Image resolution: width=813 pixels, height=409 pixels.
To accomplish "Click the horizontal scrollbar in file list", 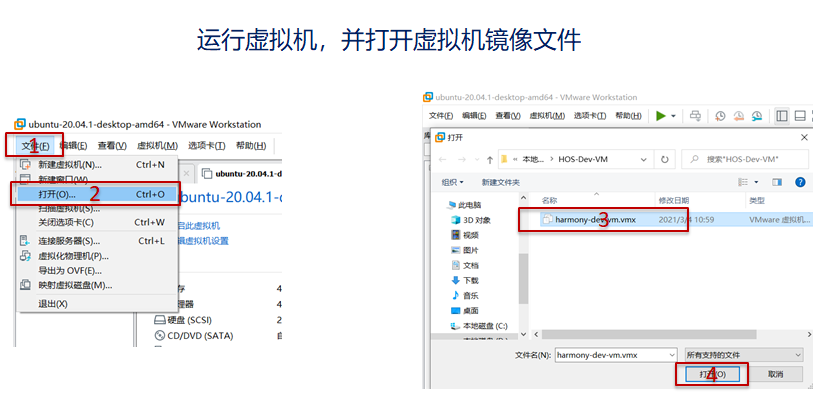I will coord(649,334).
